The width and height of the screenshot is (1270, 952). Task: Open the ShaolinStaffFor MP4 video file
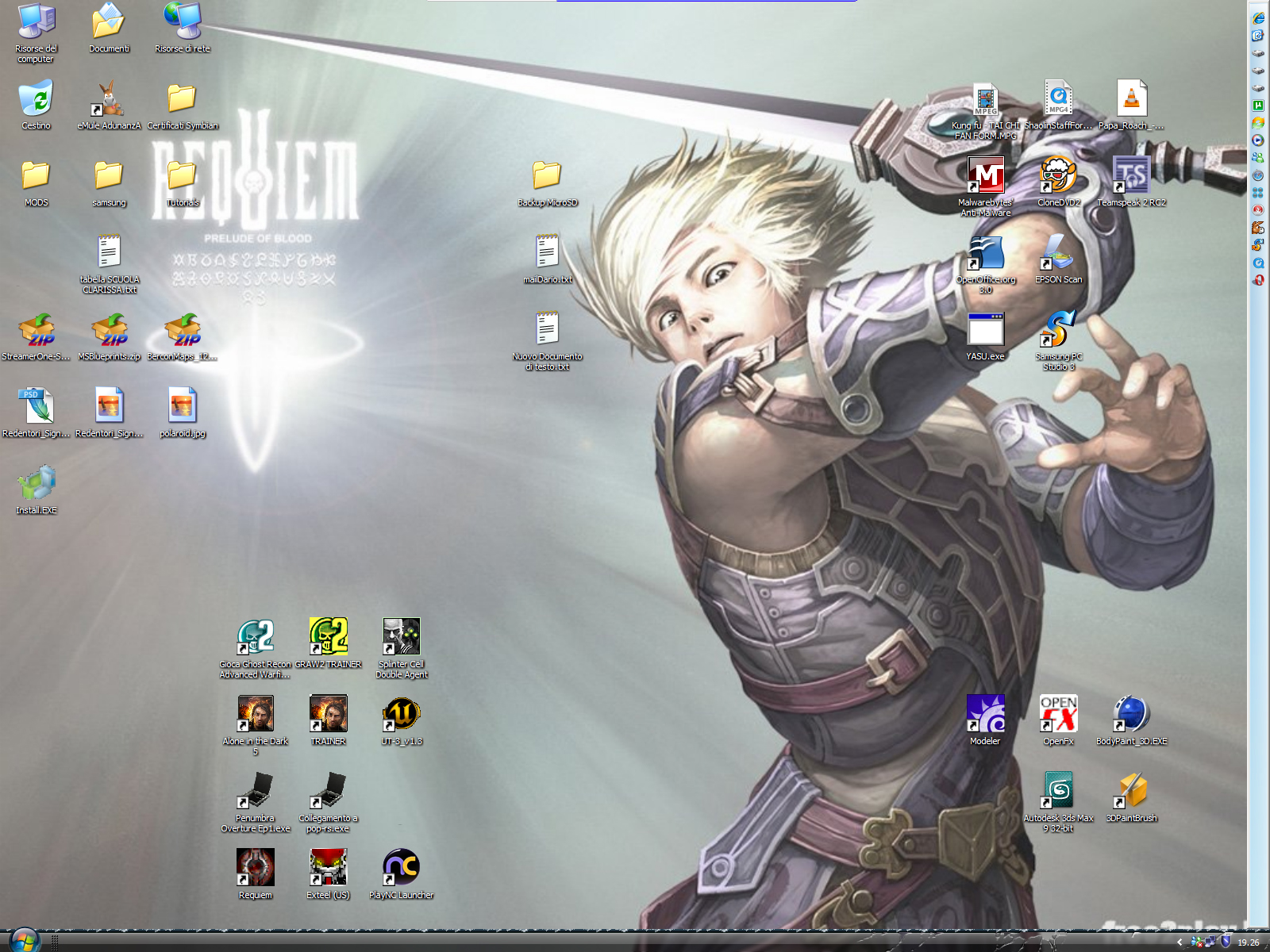pos(1058,106)
